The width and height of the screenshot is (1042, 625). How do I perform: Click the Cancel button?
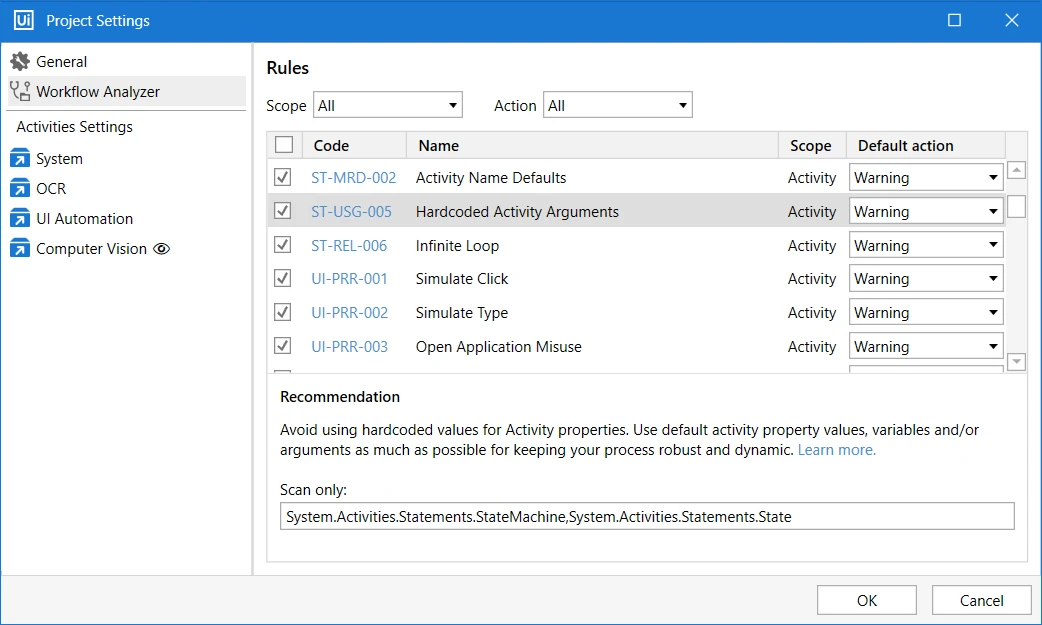coord(982,600)
